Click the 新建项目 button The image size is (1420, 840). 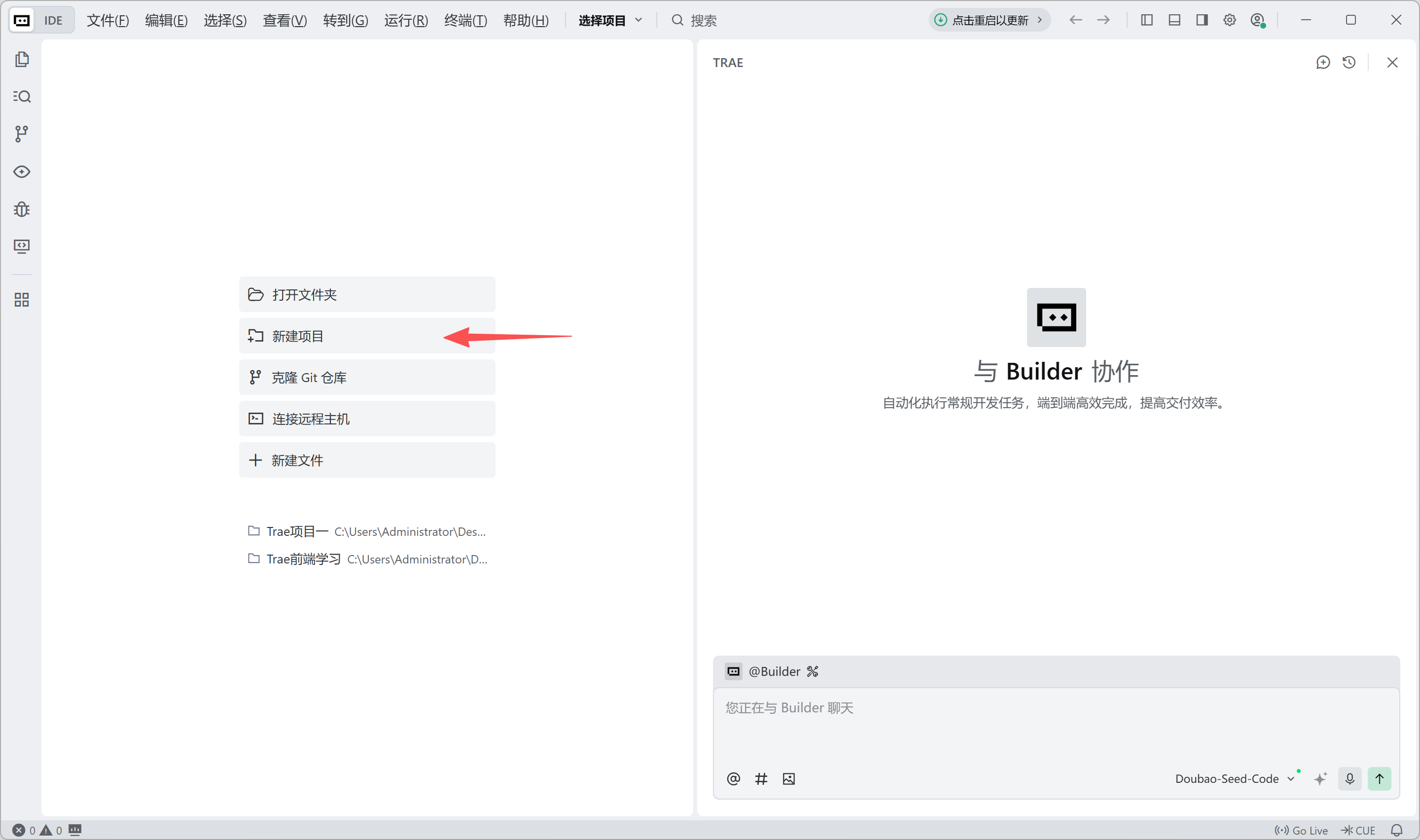(367, 336)
